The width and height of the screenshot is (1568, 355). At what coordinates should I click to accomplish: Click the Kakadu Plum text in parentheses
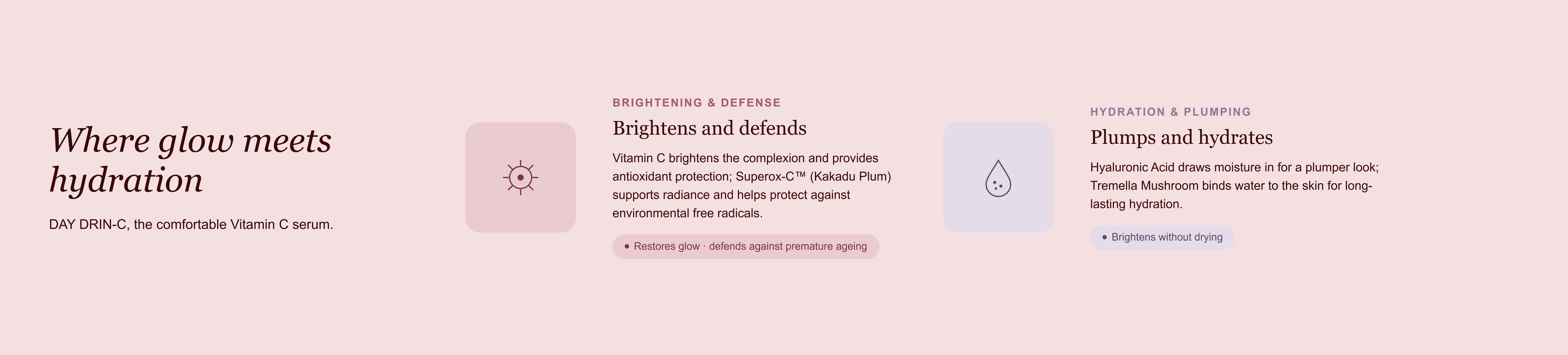(850, 176)
